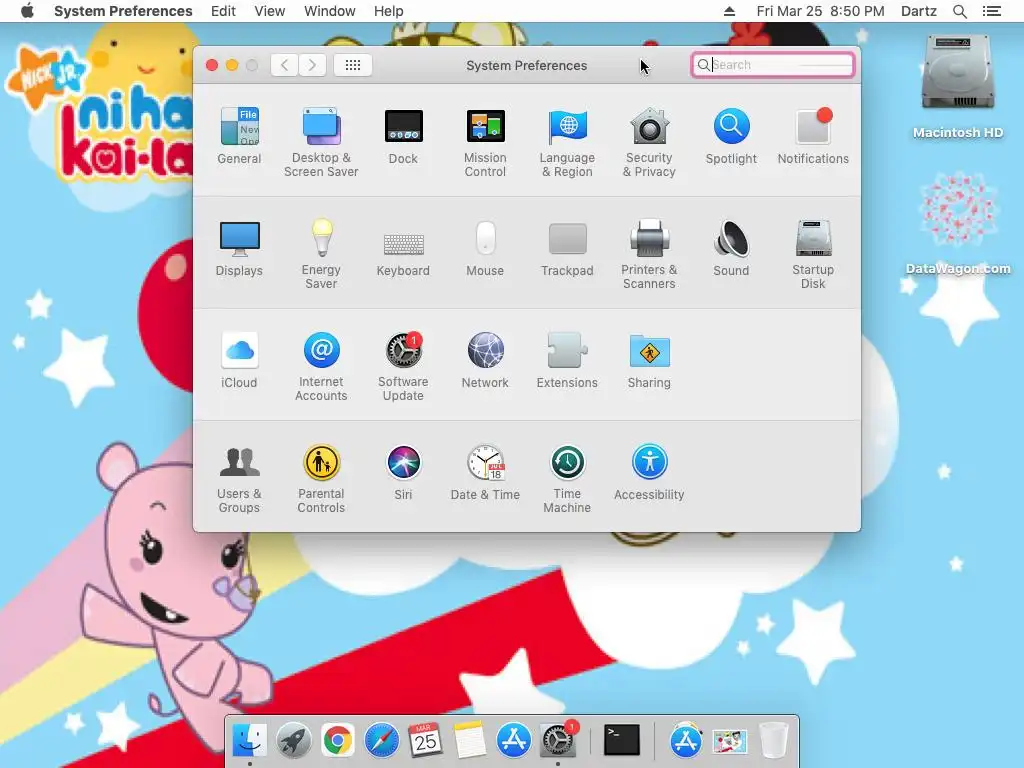Click the Show All grid button
The height and width of the screenshot is (768, 1024).
(353, 65)
